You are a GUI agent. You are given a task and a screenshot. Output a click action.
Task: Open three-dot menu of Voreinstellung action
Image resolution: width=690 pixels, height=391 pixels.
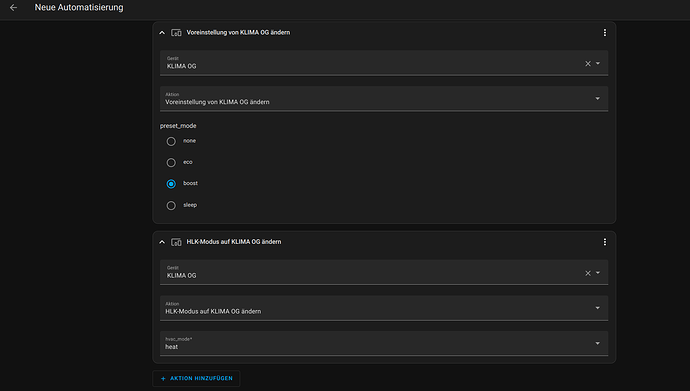[x=605, y=33]
